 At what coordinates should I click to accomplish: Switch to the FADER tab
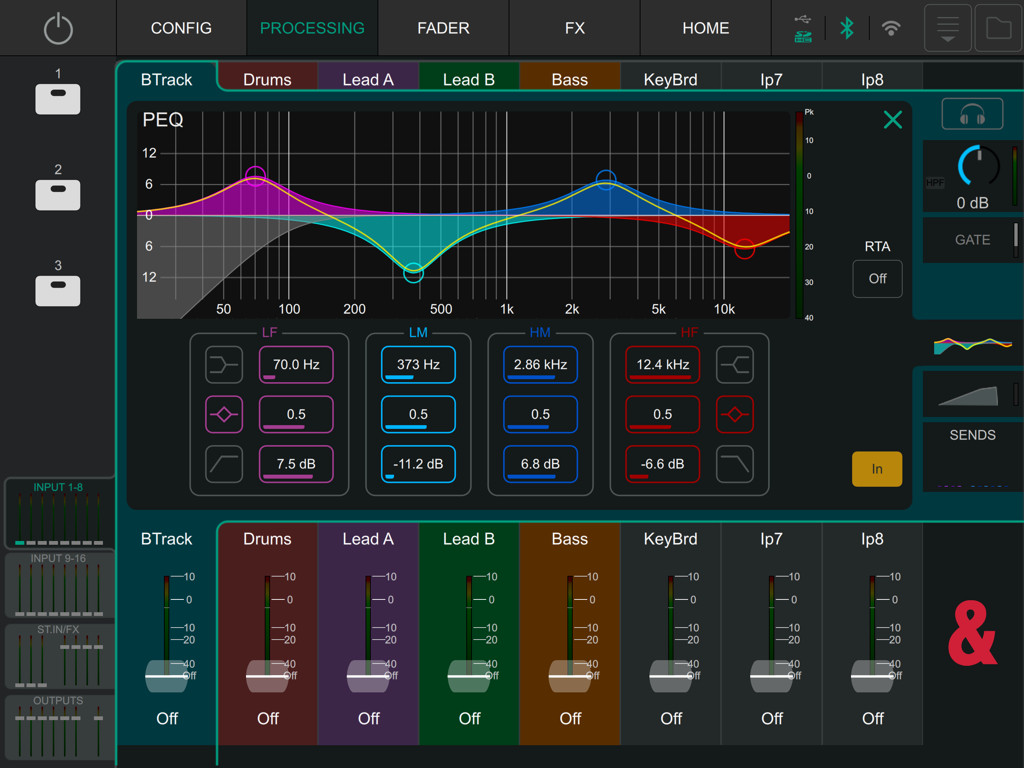point(443,28)
